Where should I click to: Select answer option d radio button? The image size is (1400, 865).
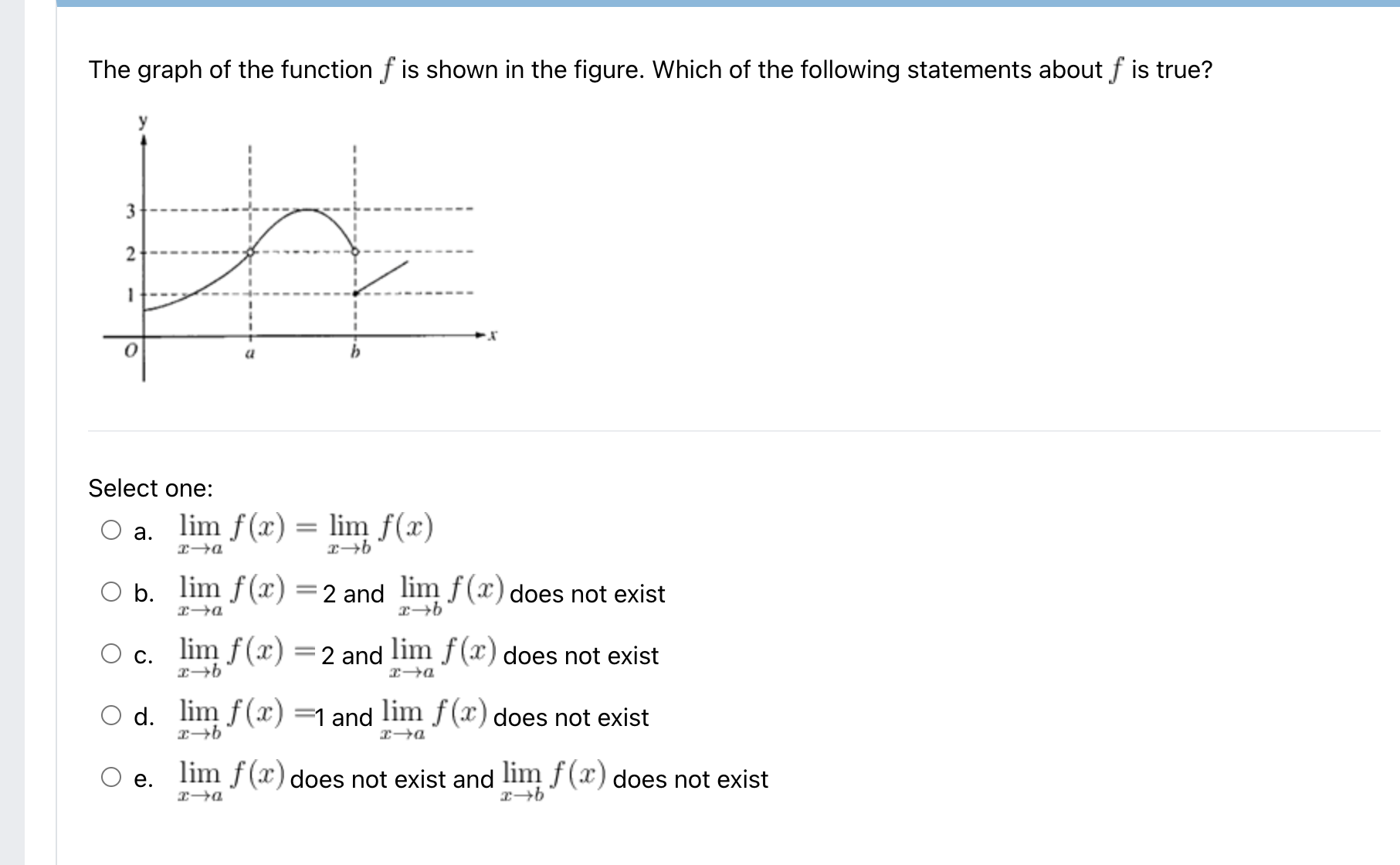[112, 715]
